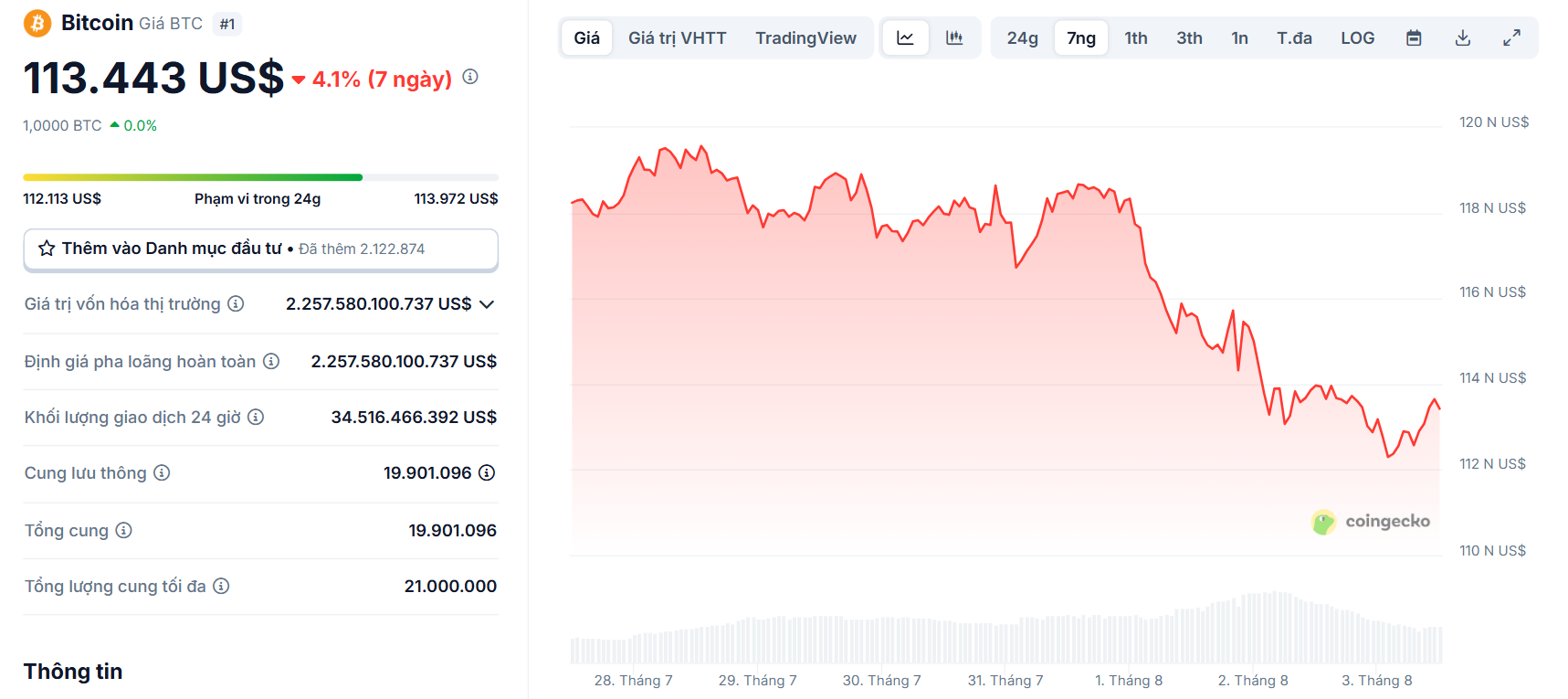Click the star icon to add to portfolio

tap(47, 249)
